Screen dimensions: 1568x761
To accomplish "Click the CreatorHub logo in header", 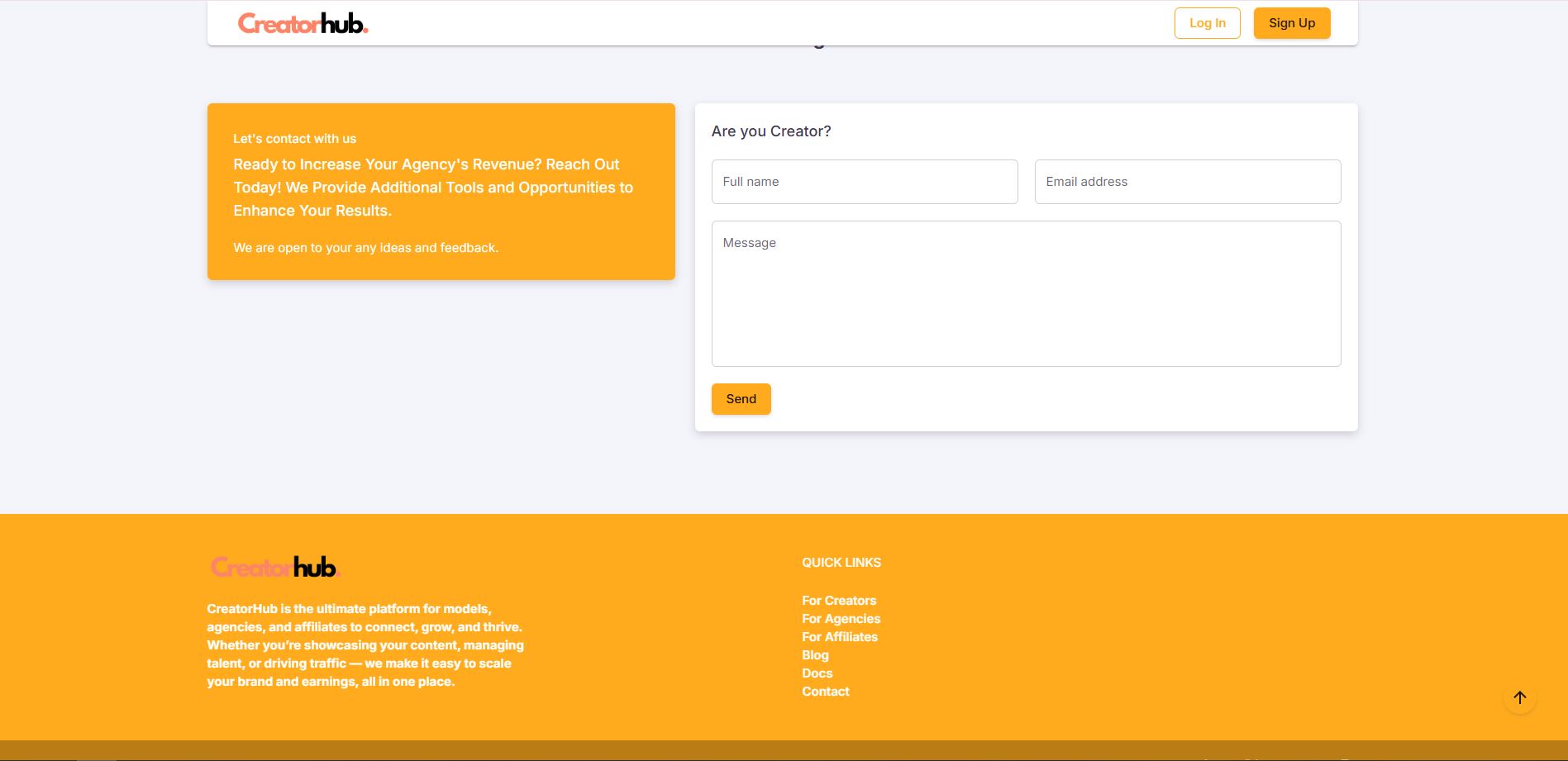I will tap(303, 23).
